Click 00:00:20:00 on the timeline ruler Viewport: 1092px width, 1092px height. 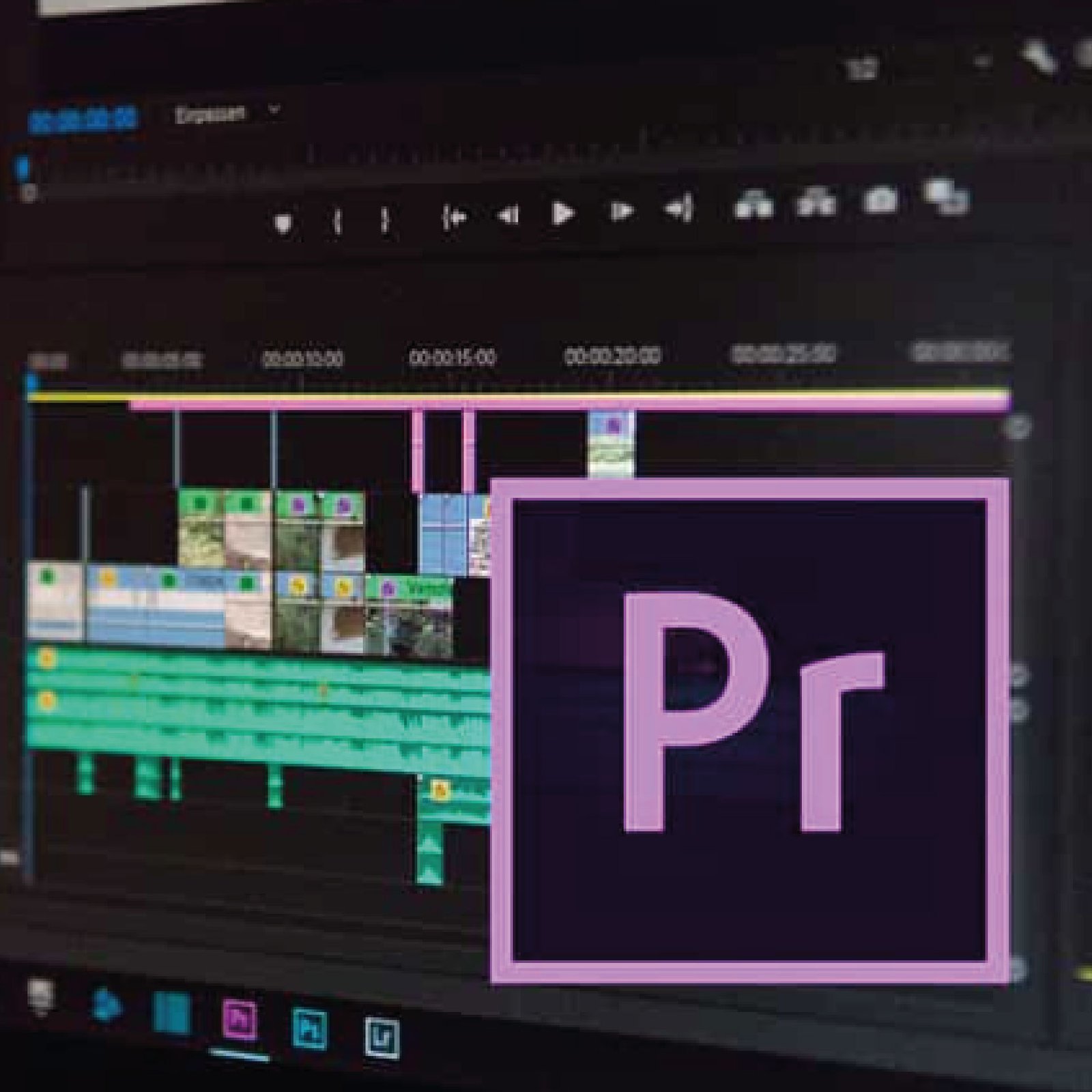click(x=612, y=356)
